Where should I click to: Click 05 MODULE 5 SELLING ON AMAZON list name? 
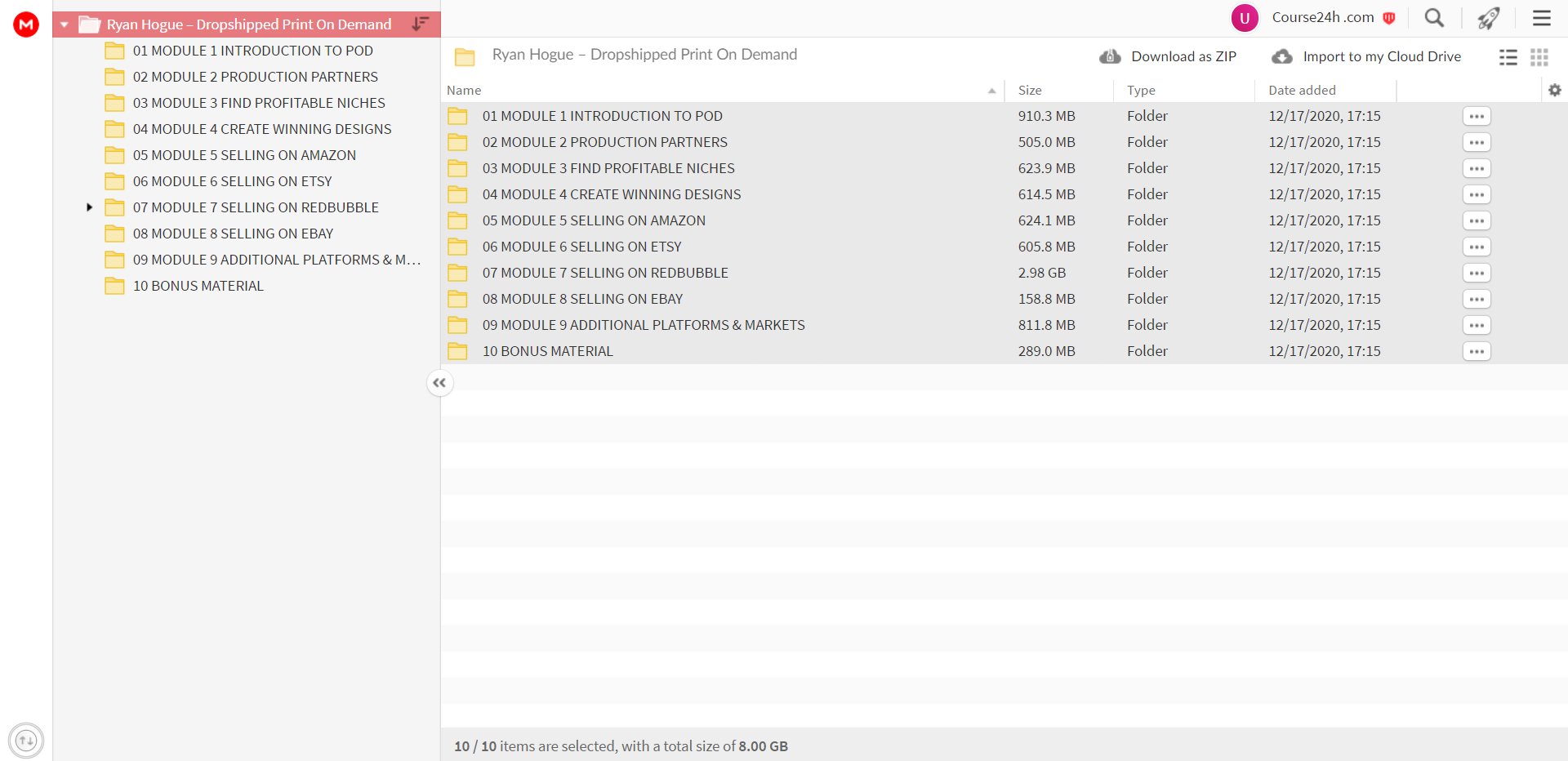click(x=594, y=220)
